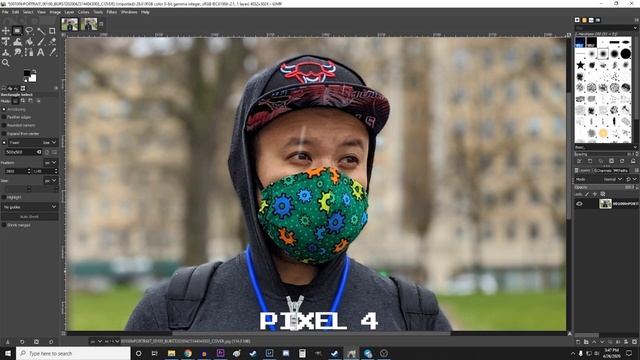This screenshot has height=360, width=640.
Task: Enable Rounded corners checkbox
Action: click(4, 125)
